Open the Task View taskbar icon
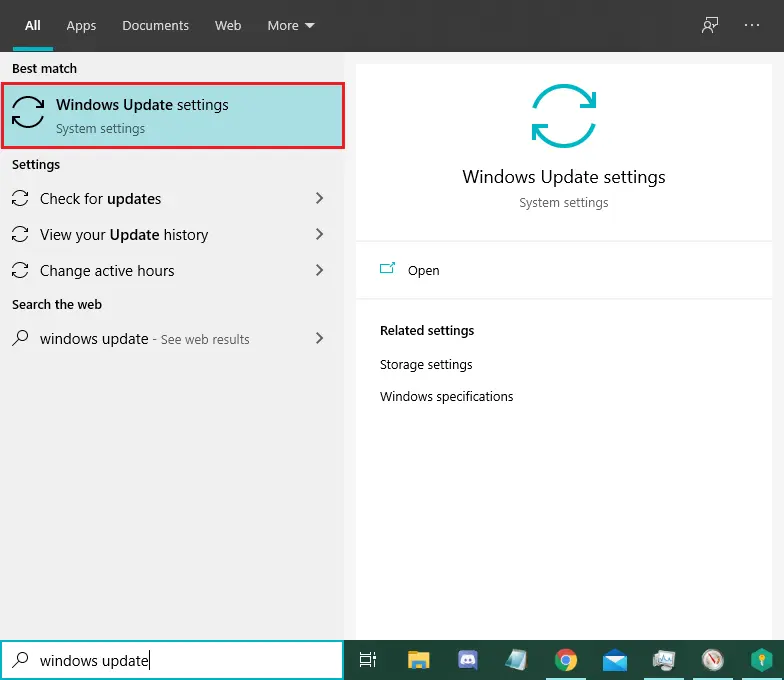 pos(368,660)
